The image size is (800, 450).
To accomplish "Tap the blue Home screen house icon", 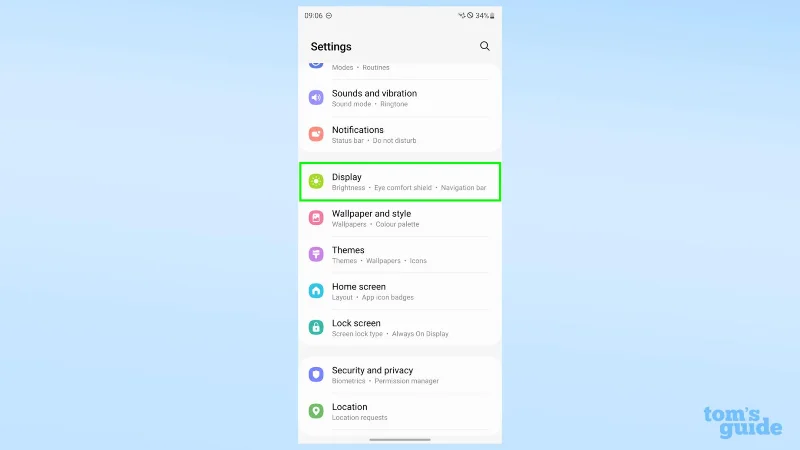I will point(316,291).
